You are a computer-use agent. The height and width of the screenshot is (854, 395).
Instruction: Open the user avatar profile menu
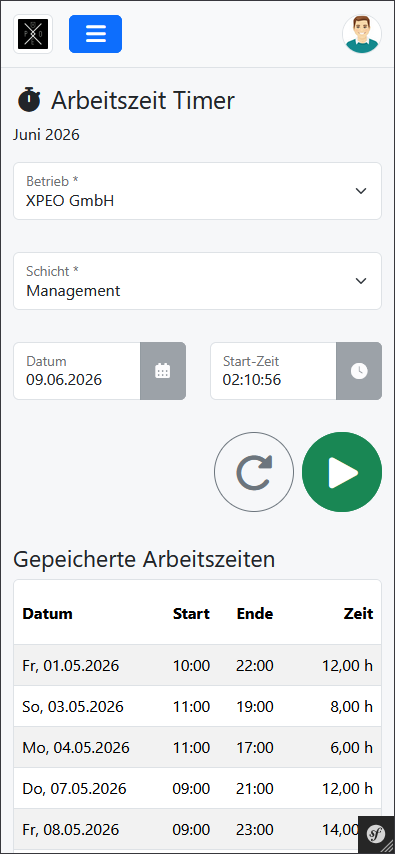362,34
